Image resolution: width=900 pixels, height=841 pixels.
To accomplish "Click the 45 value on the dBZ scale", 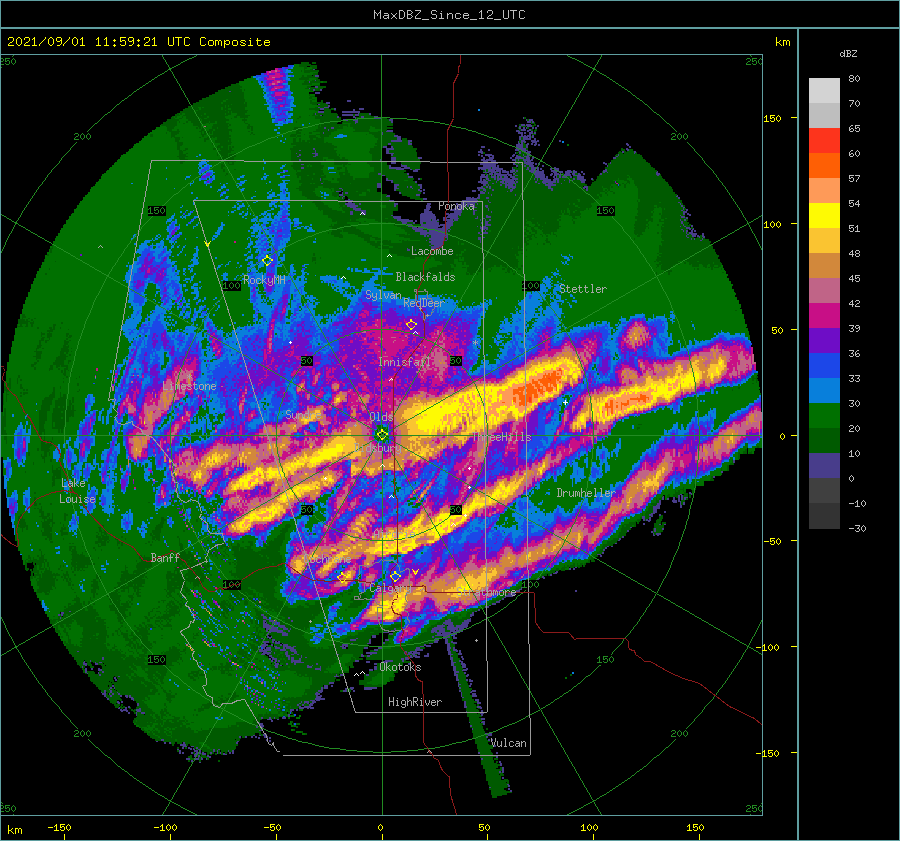I will point(854,278).
